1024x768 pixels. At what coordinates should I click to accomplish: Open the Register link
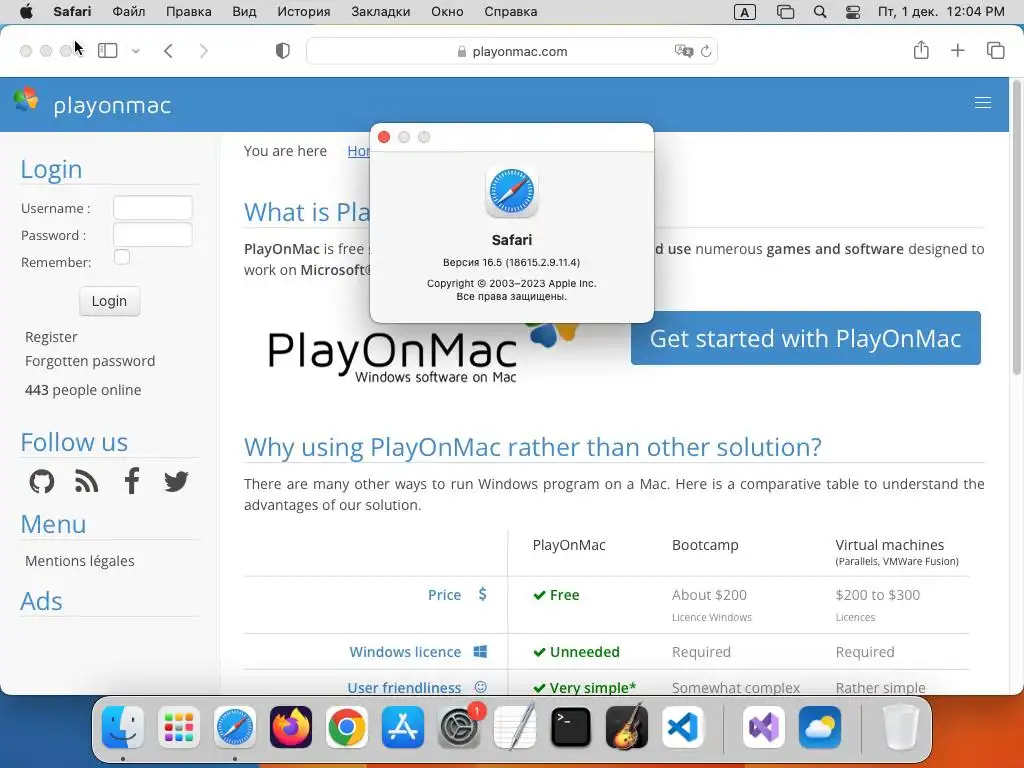pos(51,337)
